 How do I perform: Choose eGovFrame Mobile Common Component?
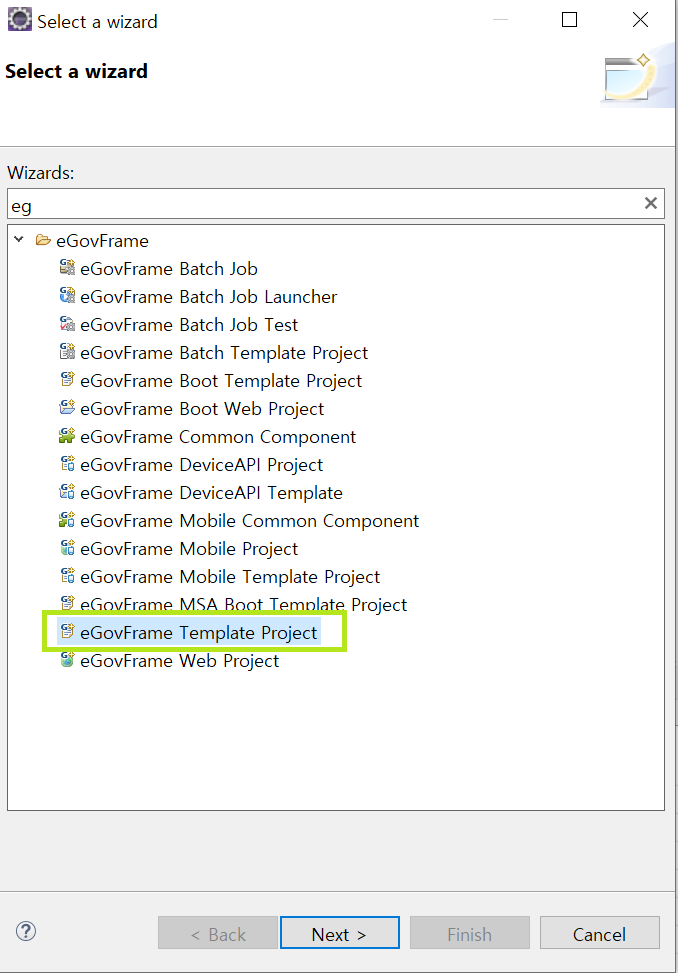250,521
